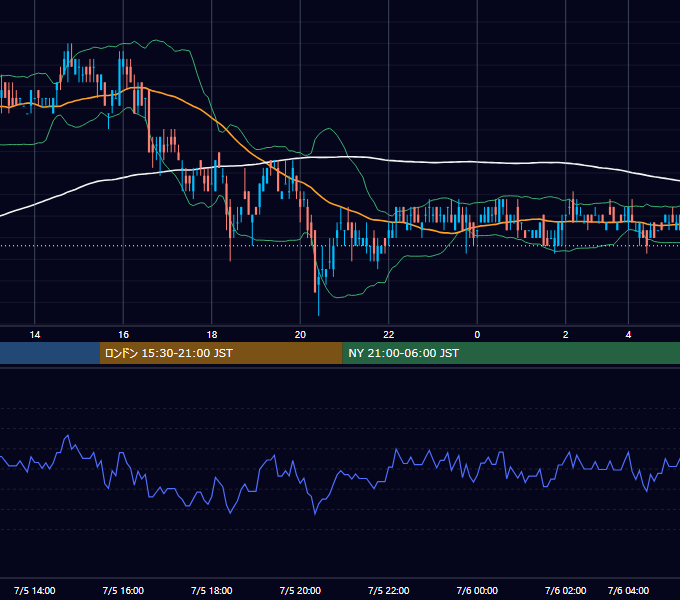
Task: Click the 7/5 14:00 date label
Action: pyautogui.click(x=35, y=590)
